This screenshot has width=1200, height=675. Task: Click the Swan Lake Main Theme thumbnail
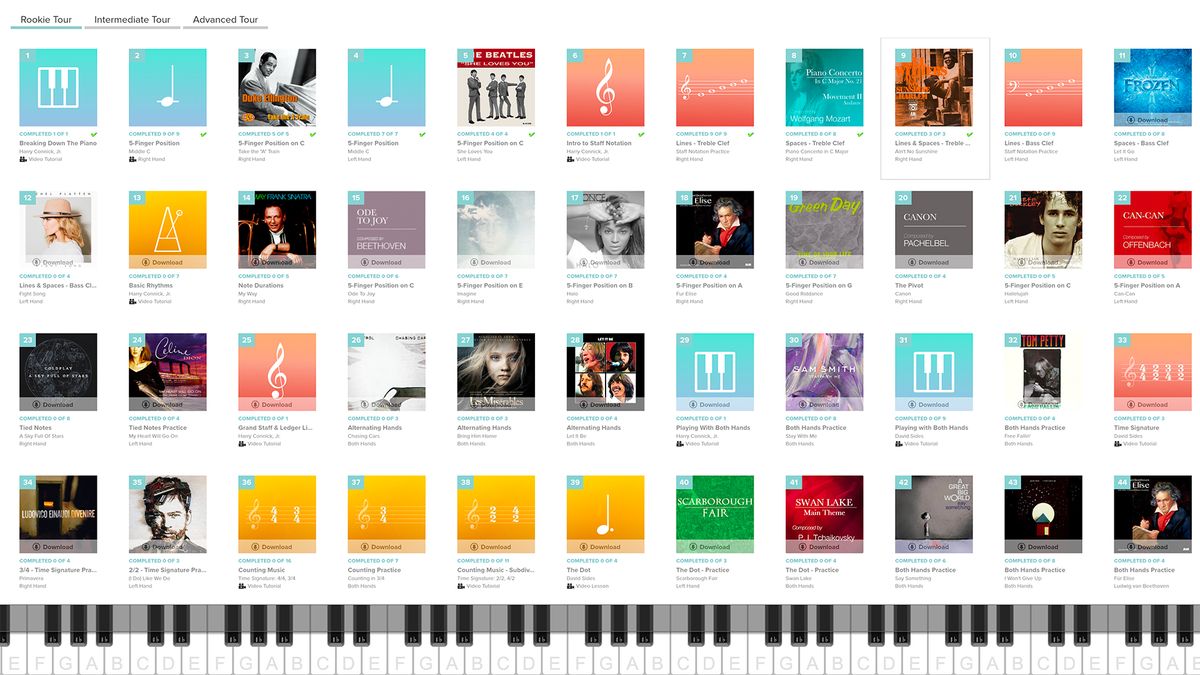point(823,514)
